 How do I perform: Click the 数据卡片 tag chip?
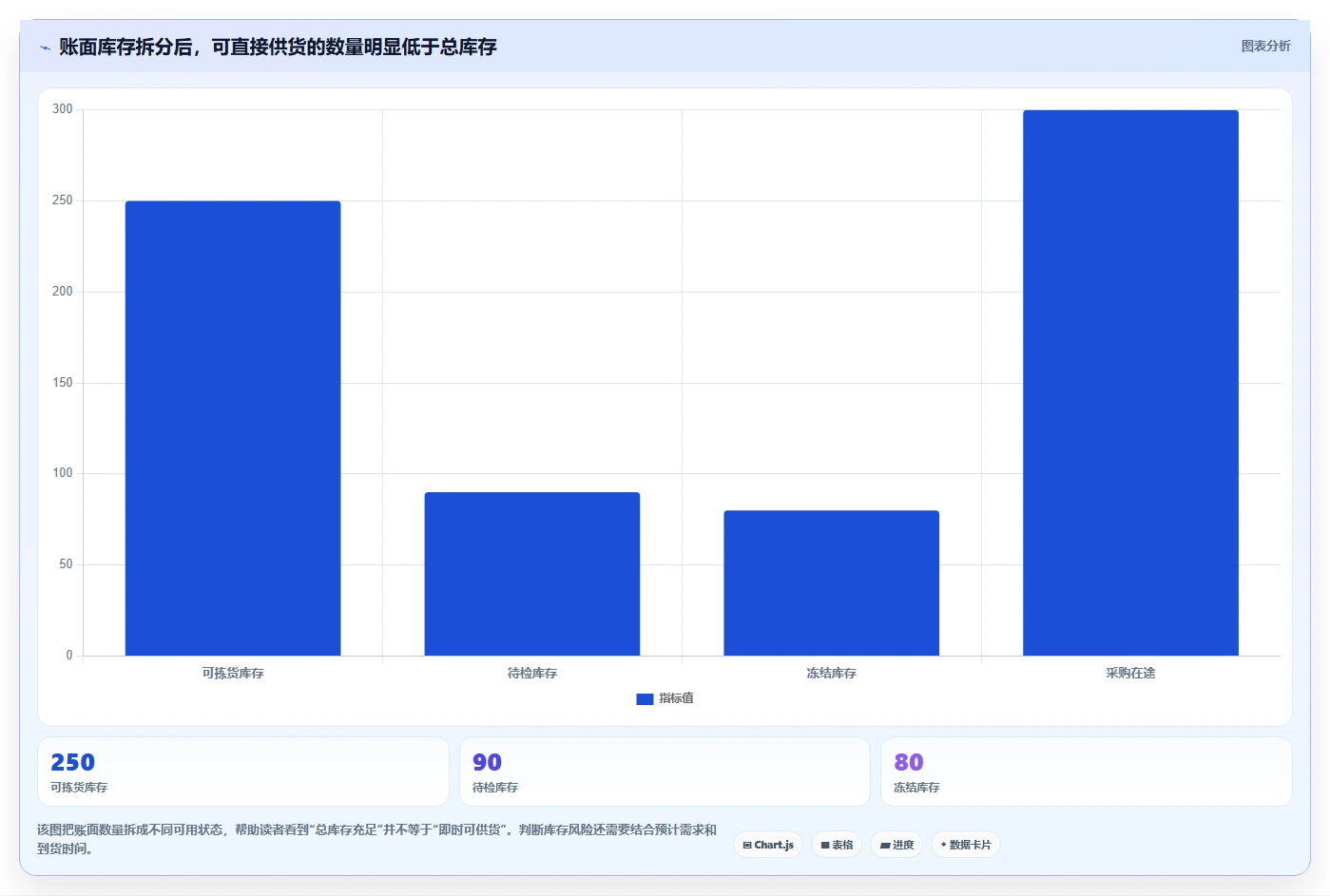965,845
